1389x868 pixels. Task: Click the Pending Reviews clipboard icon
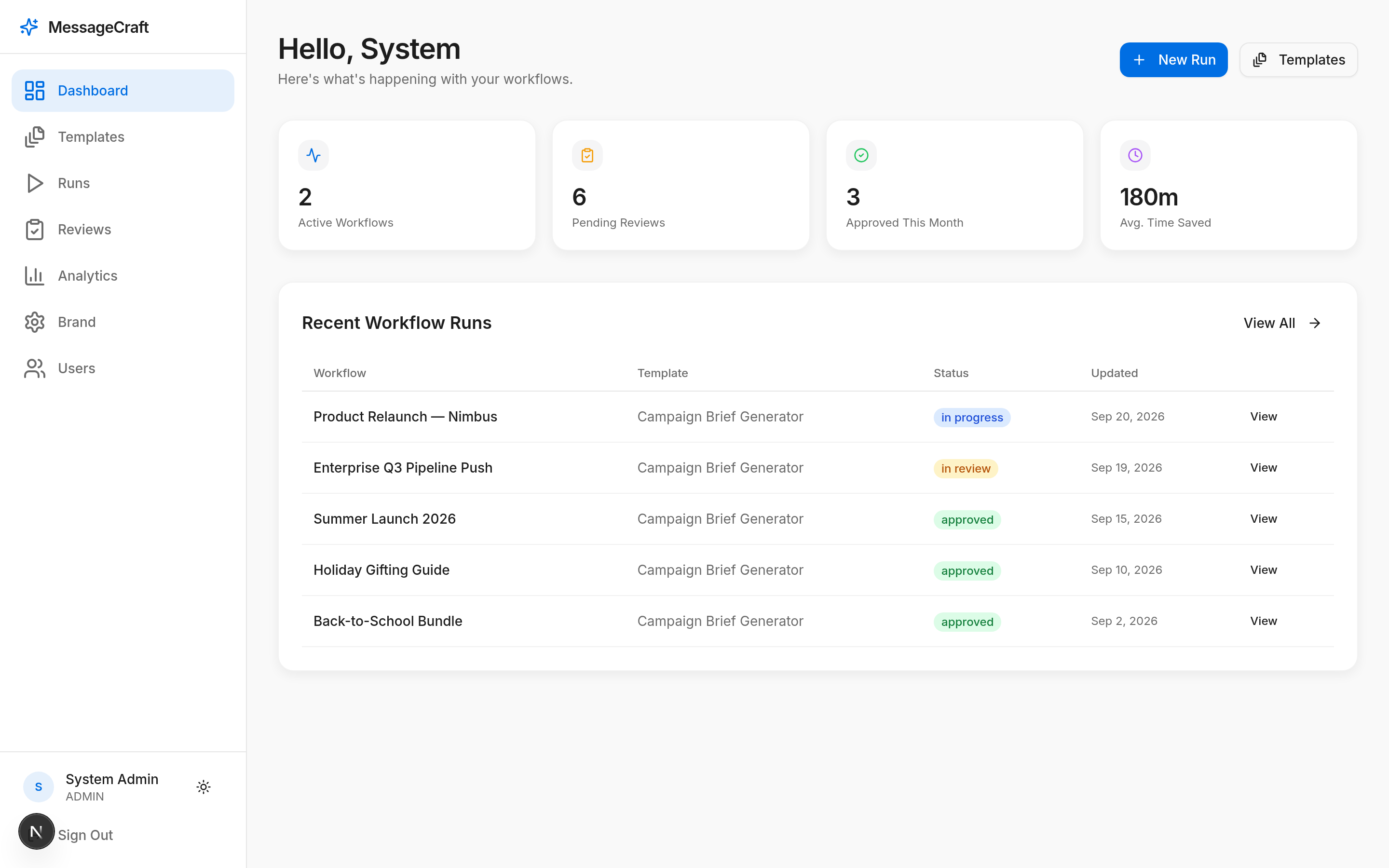pos(587,155)
